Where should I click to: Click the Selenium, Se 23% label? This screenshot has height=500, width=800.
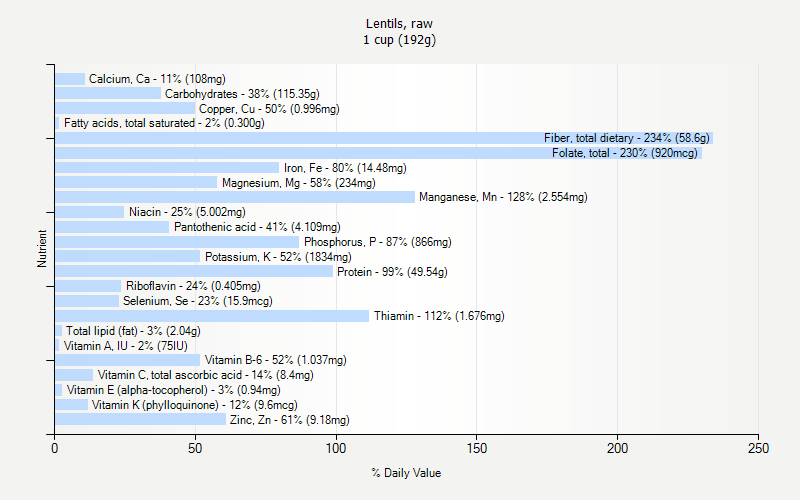pos(197,301)
